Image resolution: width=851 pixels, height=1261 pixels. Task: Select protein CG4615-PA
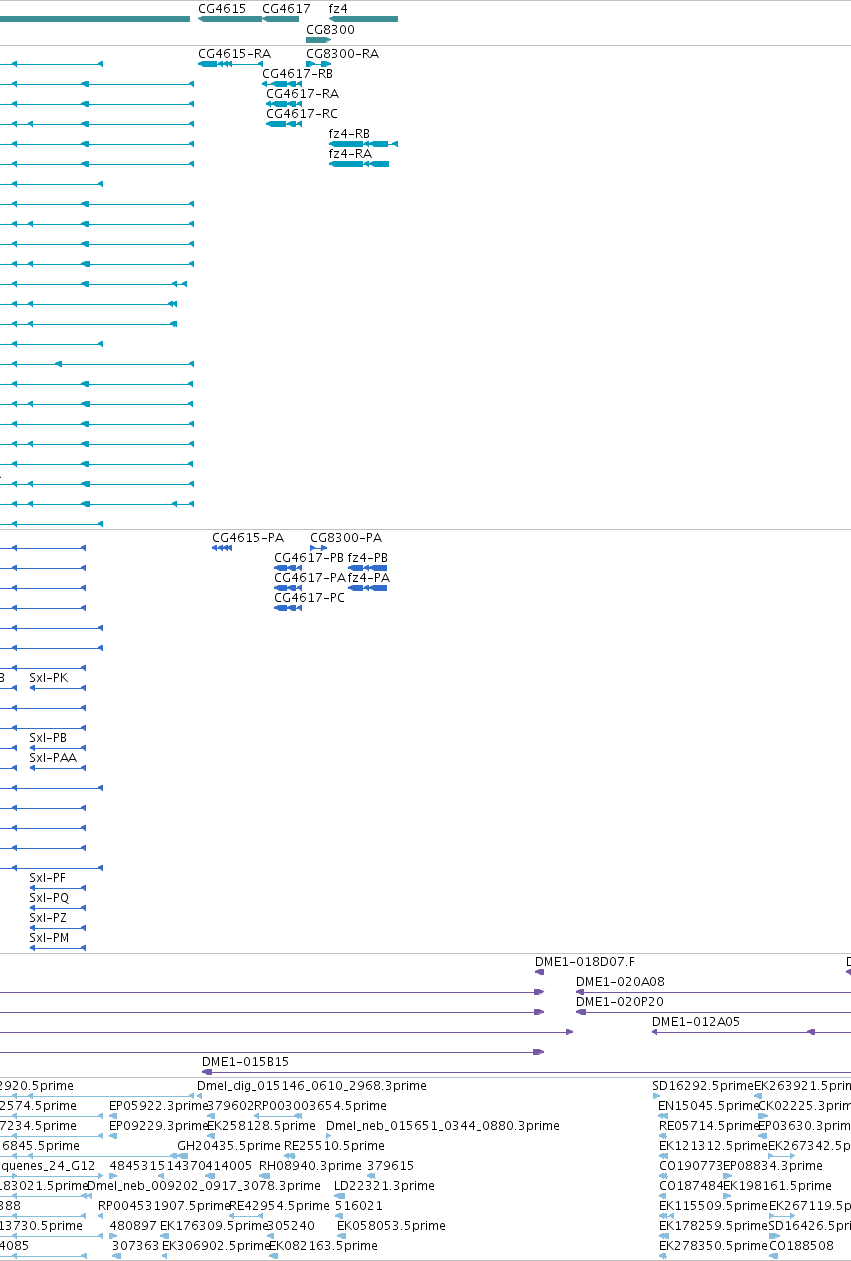248,538
